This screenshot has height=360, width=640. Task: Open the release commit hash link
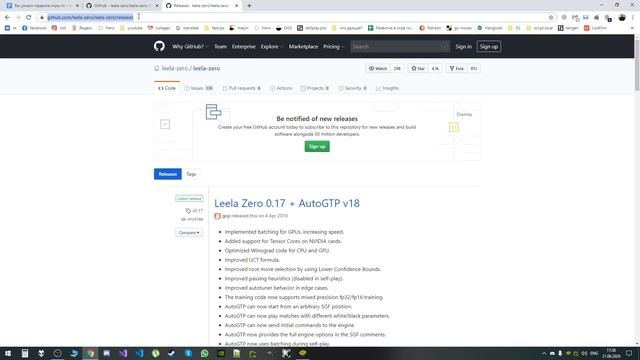coord(192,219)
